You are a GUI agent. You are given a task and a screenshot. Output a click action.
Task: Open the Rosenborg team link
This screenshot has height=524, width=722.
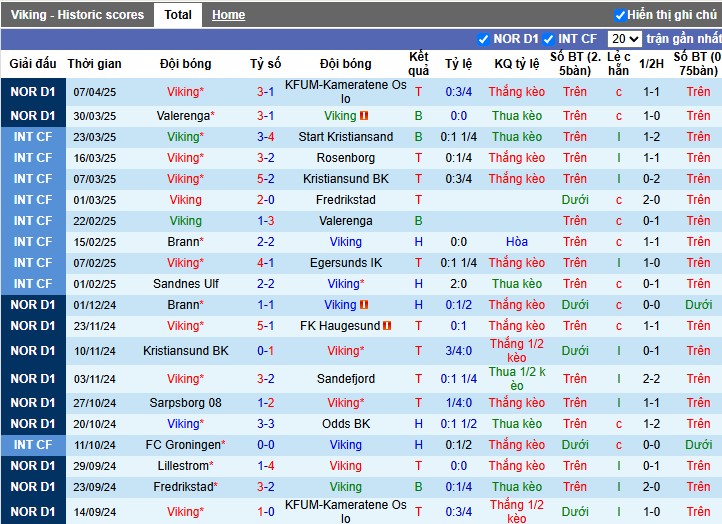(x=345, y=158)
